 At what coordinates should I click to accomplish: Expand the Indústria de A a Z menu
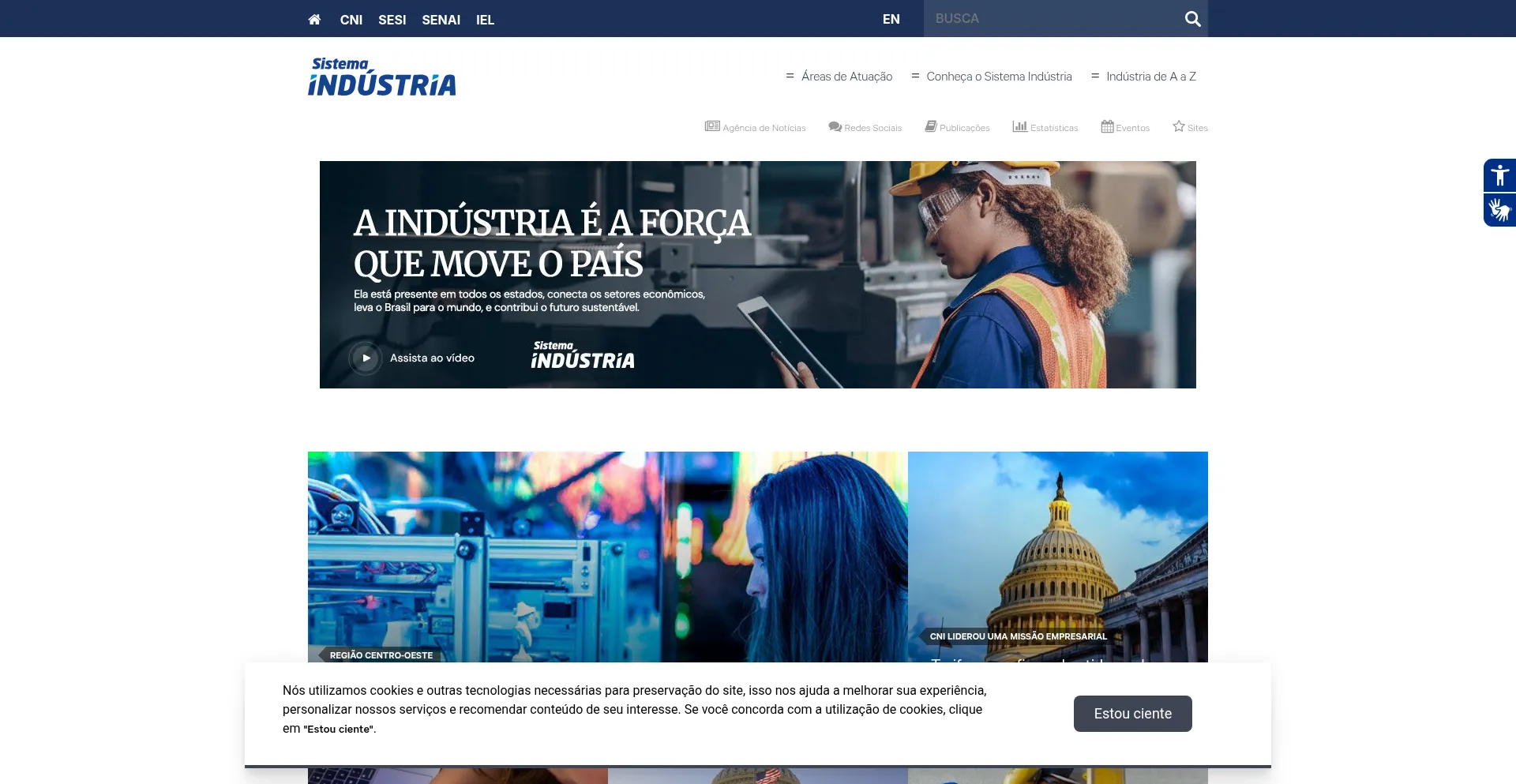(x=1143, y=77)
